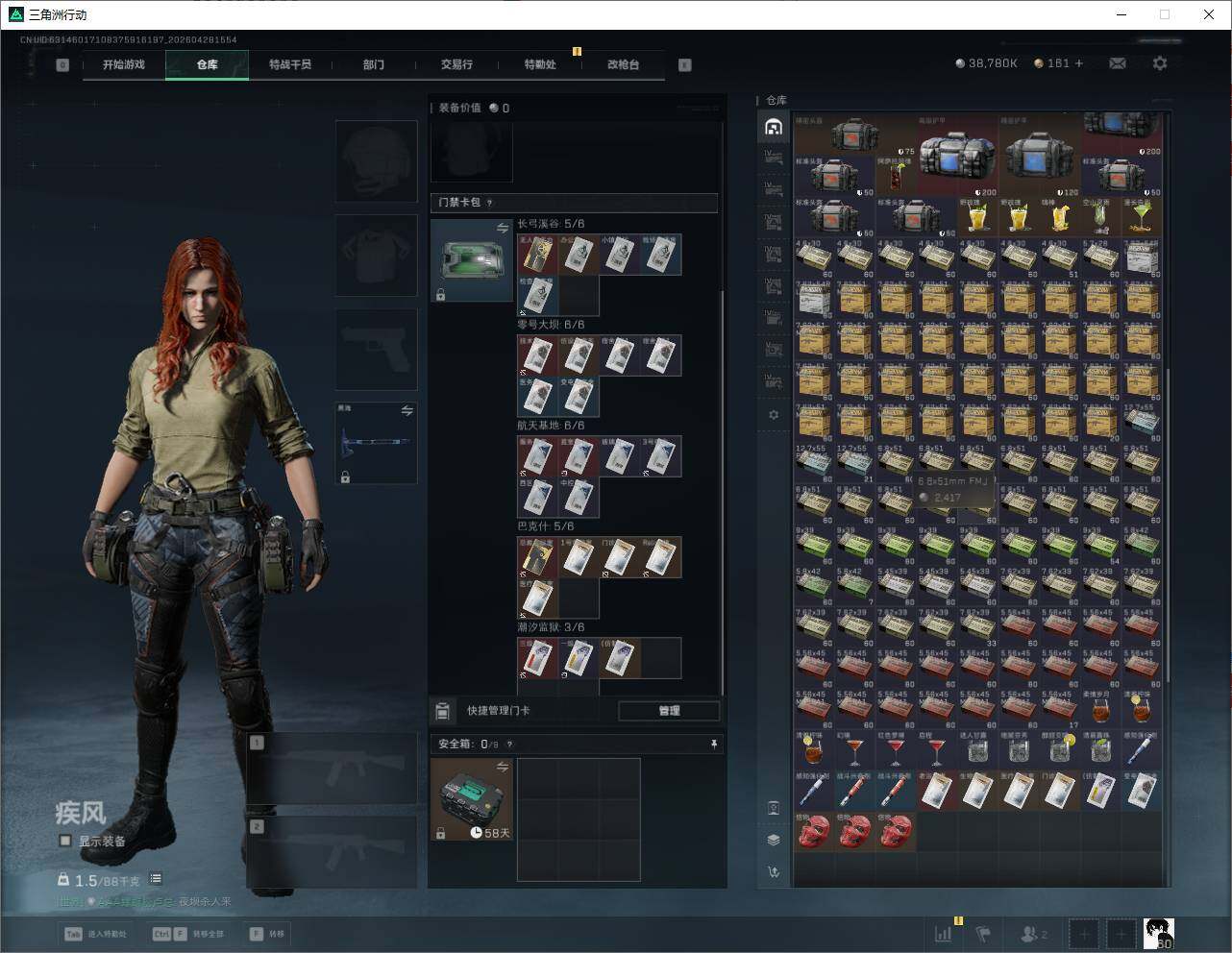Go to the 交易行 tab
This screenshot has height=953, width=1232.
pos(456,64)
